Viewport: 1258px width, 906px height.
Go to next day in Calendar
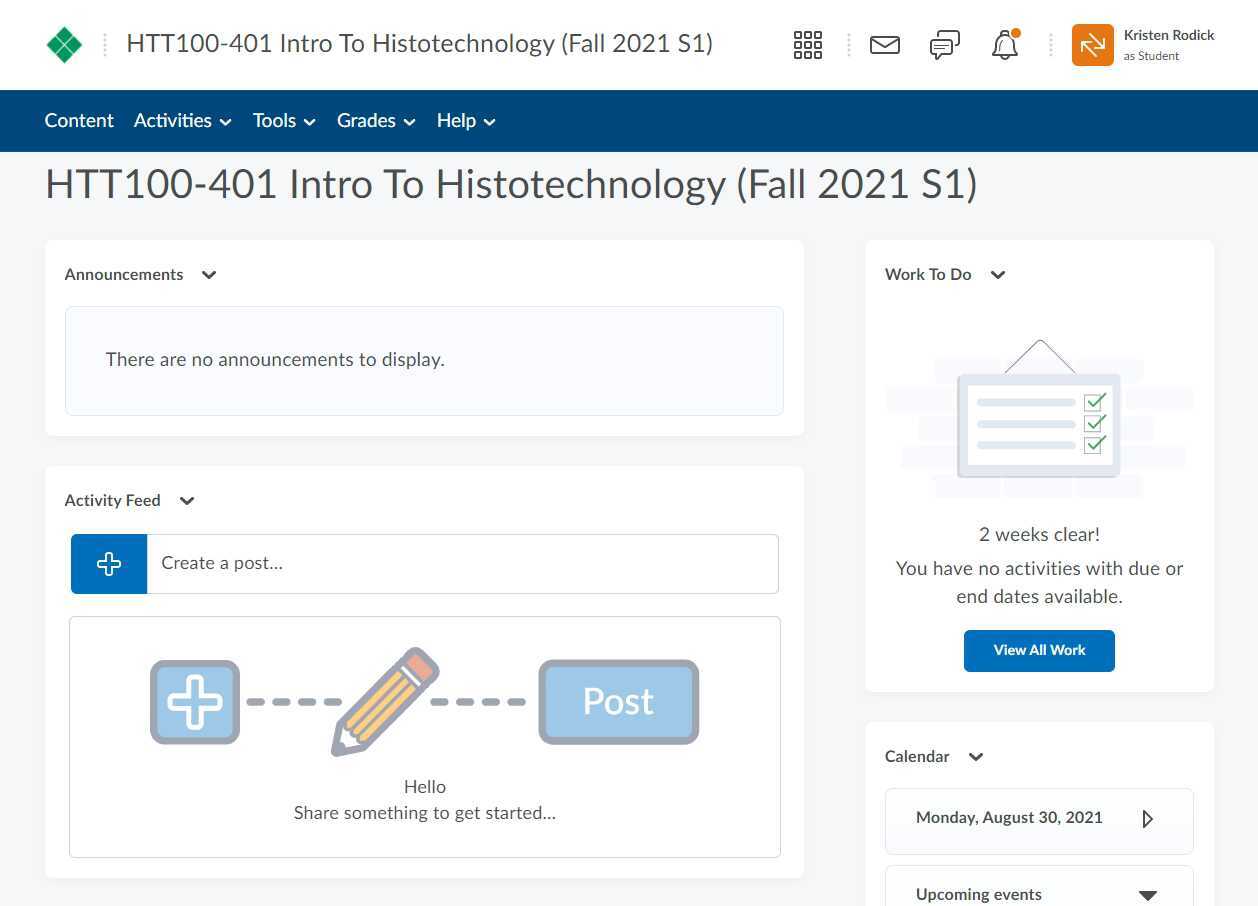(x=1147, y=819)
